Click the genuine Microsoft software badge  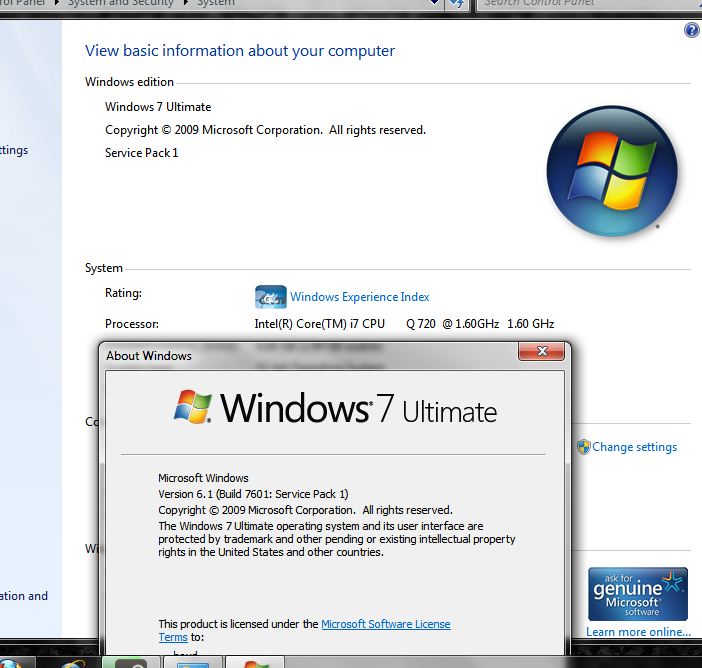(x=638, y=594)
